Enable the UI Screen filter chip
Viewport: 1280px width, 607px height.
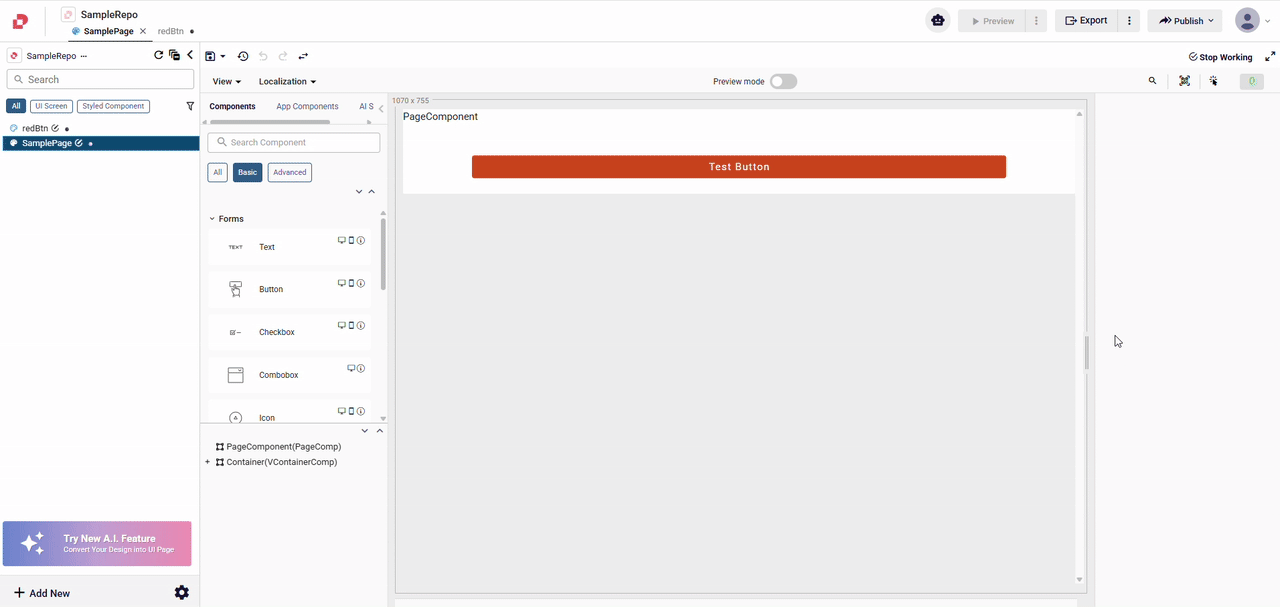tap(50, 106)
